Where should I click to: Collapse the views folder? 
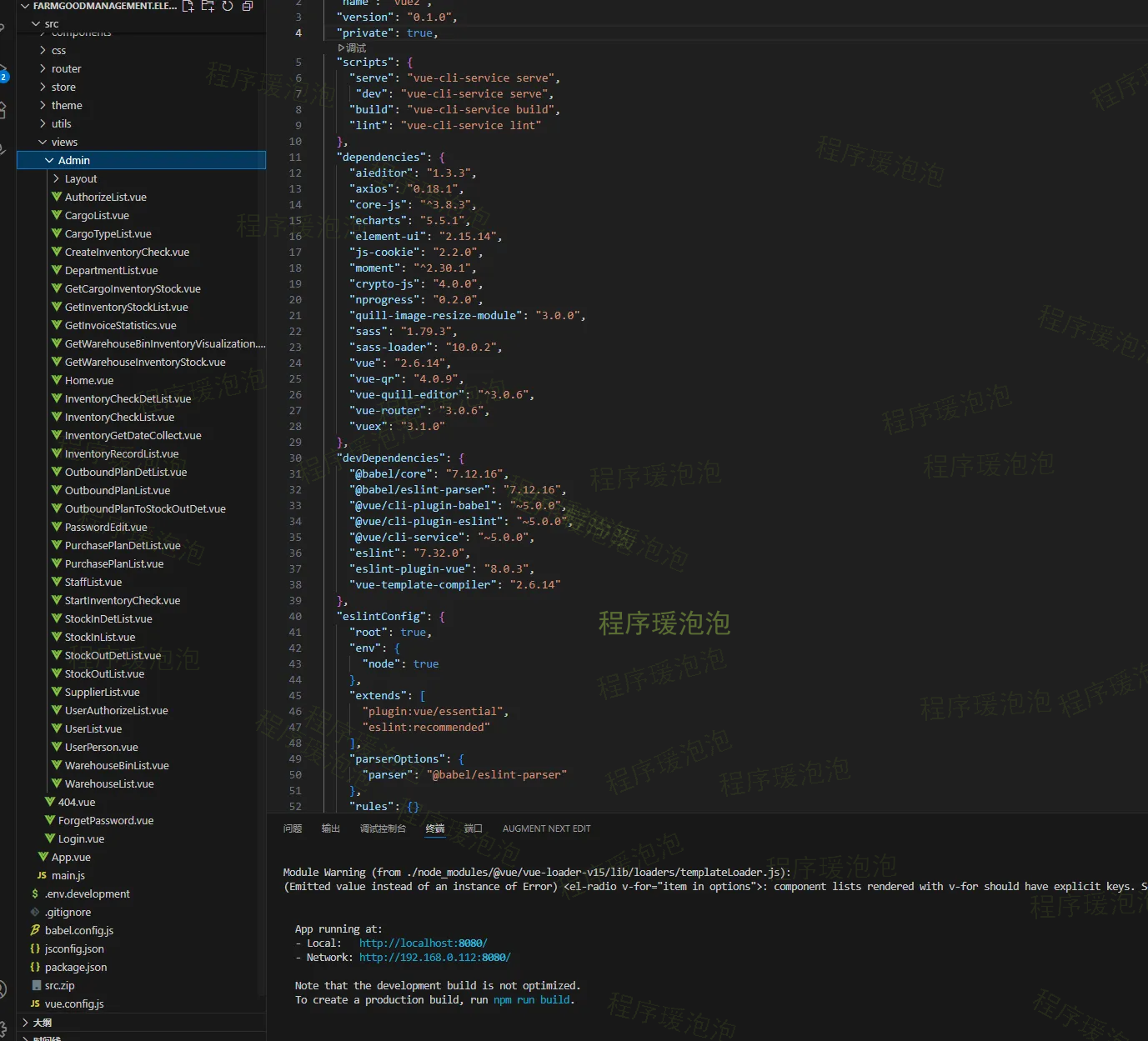pos(43,142)
